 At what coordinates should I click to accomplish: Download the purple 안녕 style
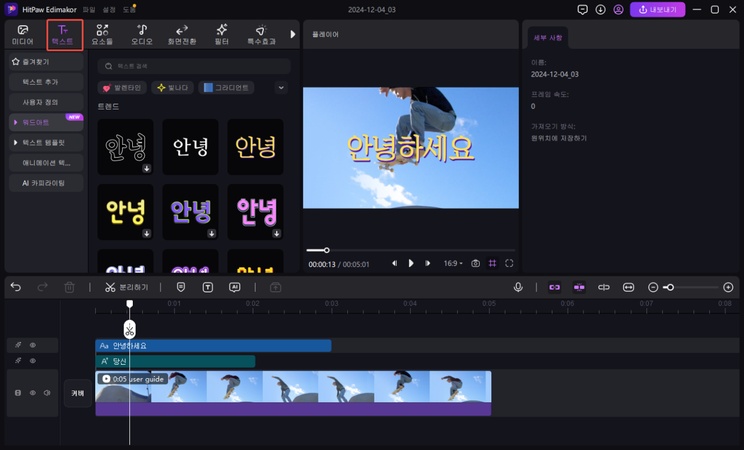[212, 234]
